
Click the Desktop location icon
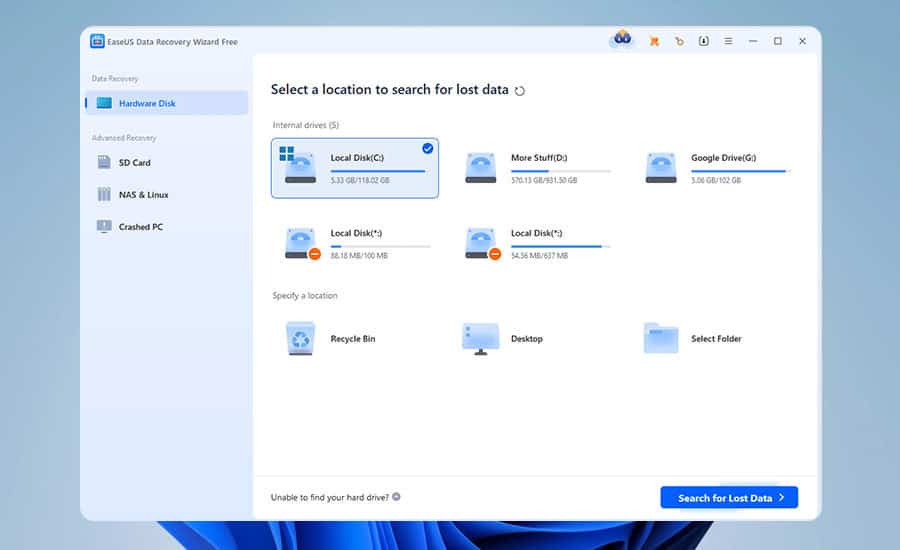480,339
